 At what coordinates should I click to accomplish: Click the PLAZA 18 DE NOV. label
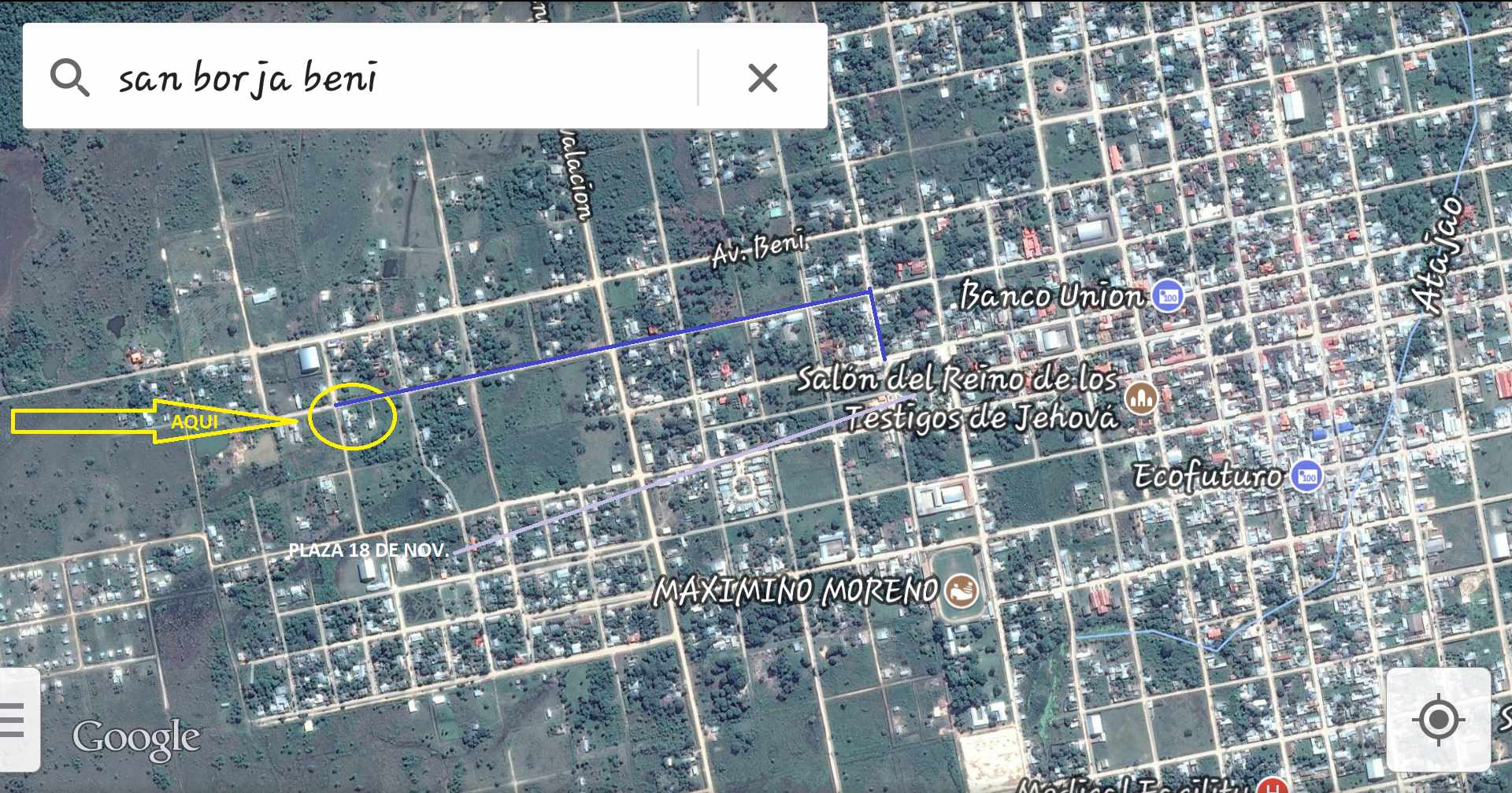(368, 550)
